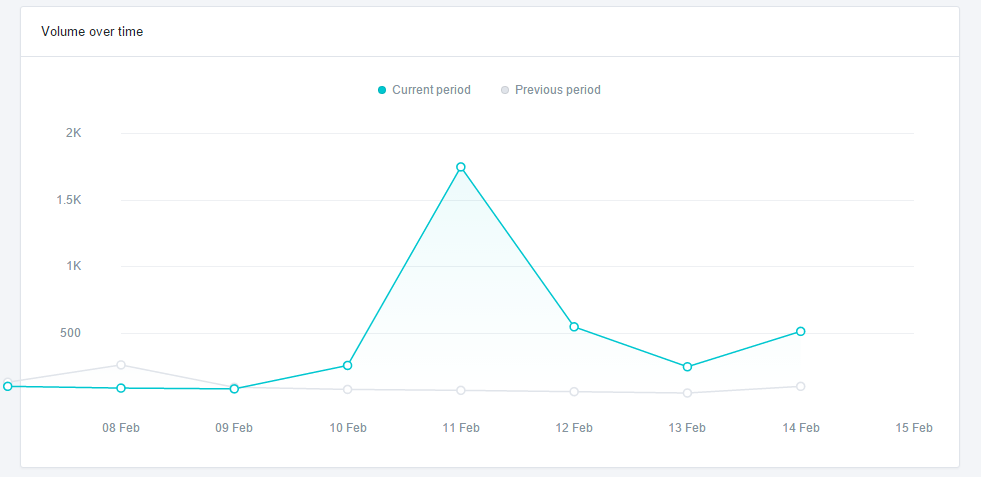Click previous period point at 12 Feb
981x477 pixels.
tap(574, 392)
